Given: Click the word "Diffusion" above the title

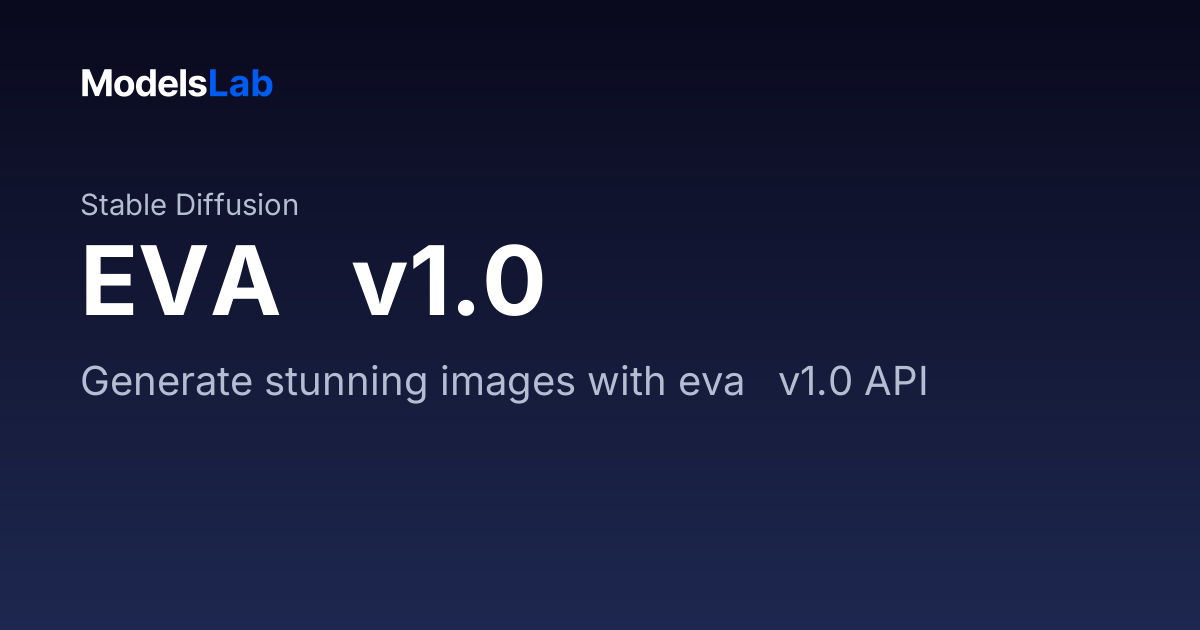Looking at the screenshot, I should pos(237,205).
